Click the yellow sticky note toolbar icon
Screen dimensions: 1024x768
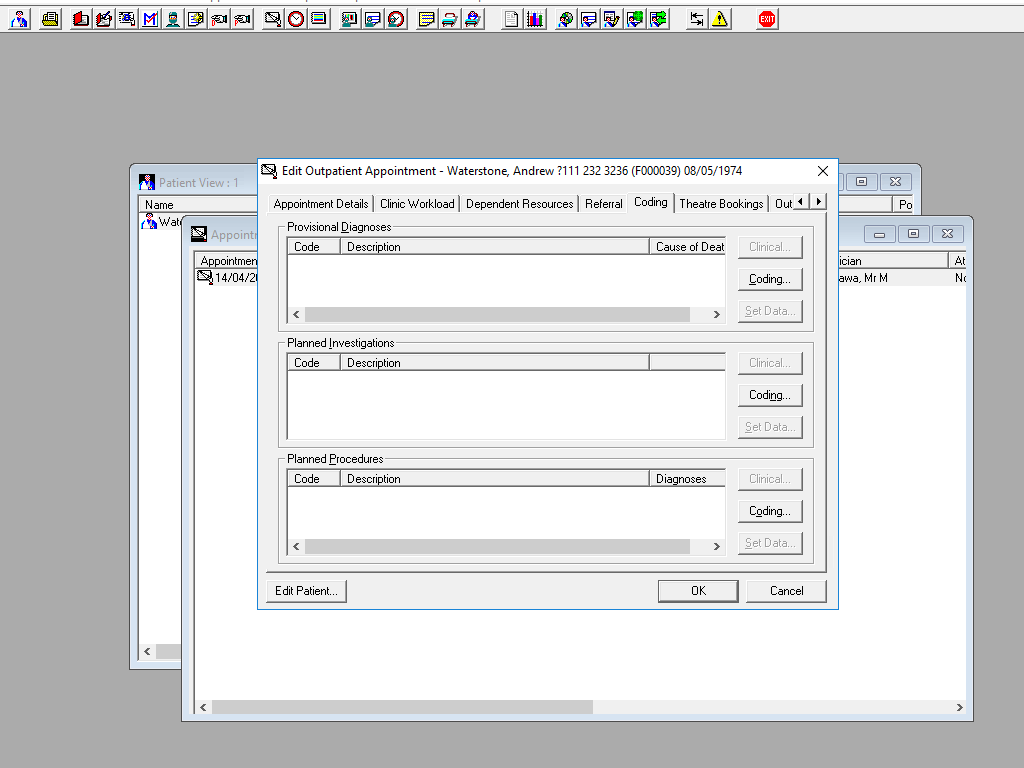pyautogui.click(x=426, y=19)
